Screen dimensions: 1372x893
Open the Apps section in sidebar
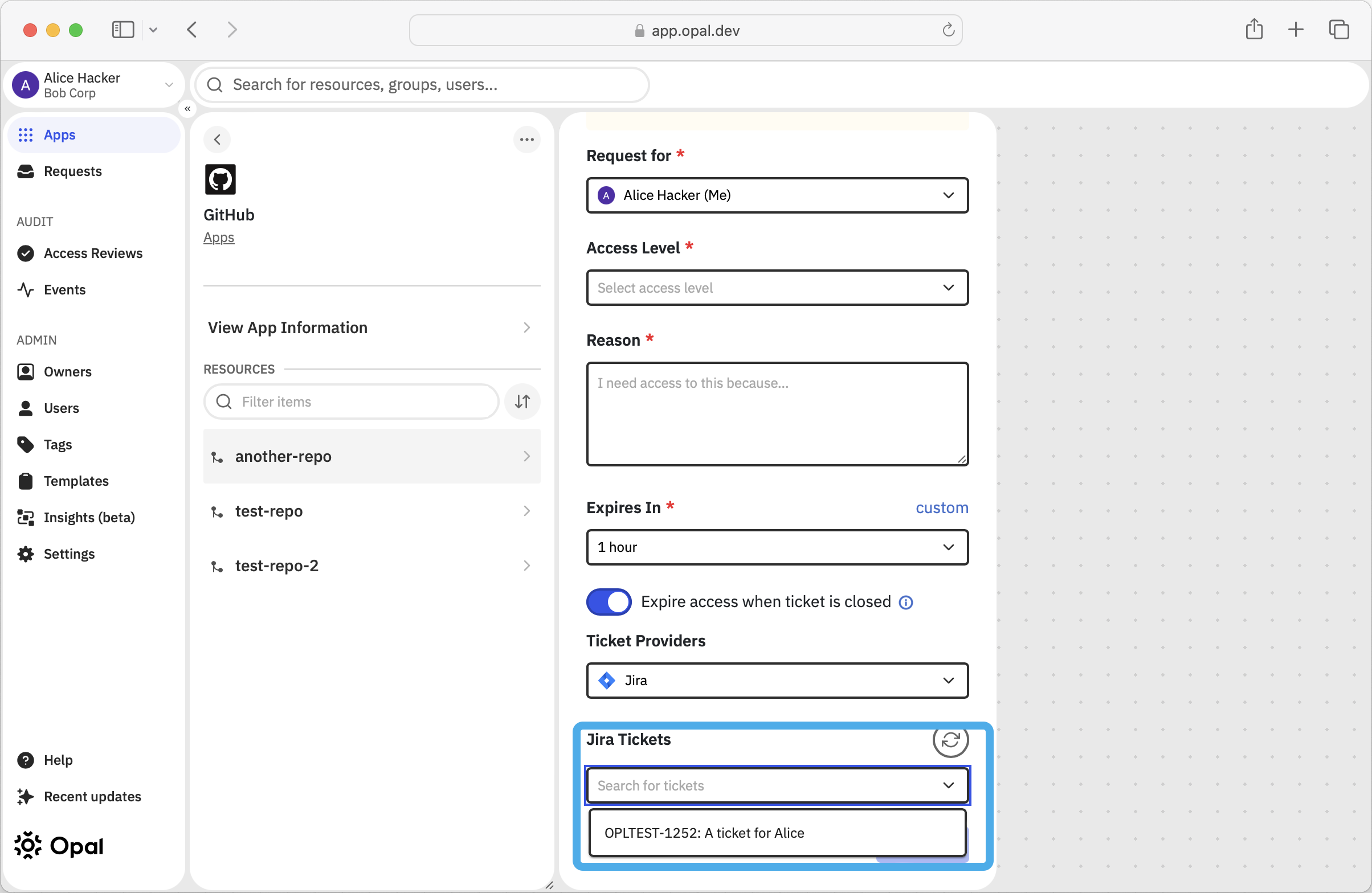[x=94, y=135]
